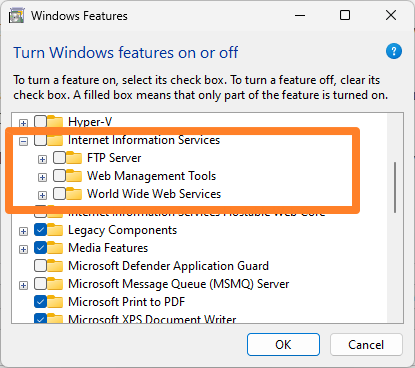Click the Media Features folder icon
This screenshot has height=368, width=415.
click(x=55, y=248)
